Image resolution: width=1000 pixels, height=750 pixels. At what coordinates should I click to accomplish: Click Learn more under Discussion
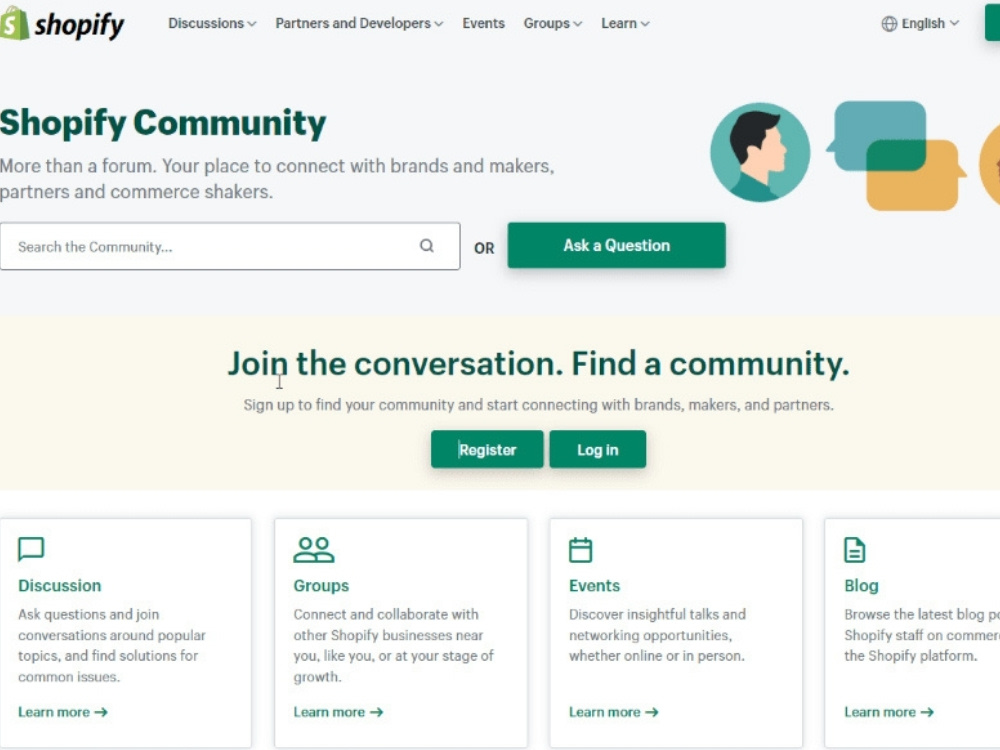(x=62, y=712)
